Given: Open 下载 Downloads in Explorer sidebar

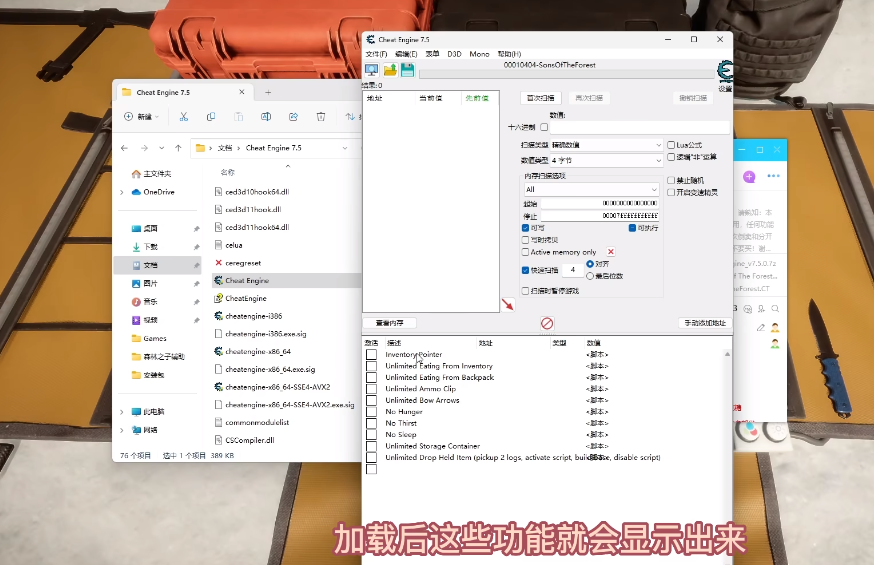Looking at the screenshot, I should pyautogui.click(x=150, y=246).
